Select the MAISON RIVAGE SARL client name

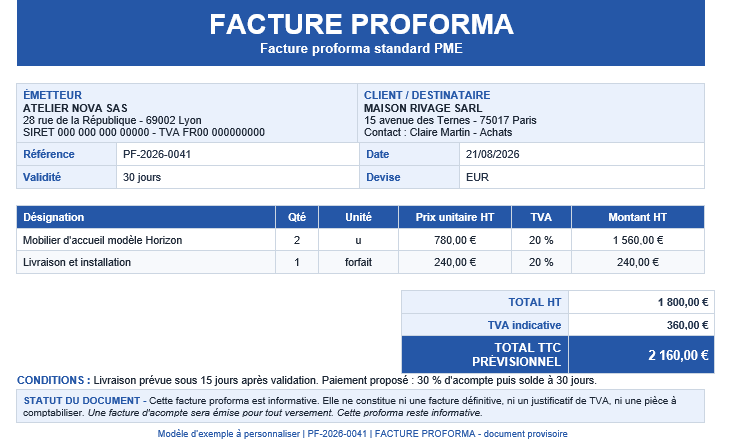pyautogui.click(x=423, y=108)
